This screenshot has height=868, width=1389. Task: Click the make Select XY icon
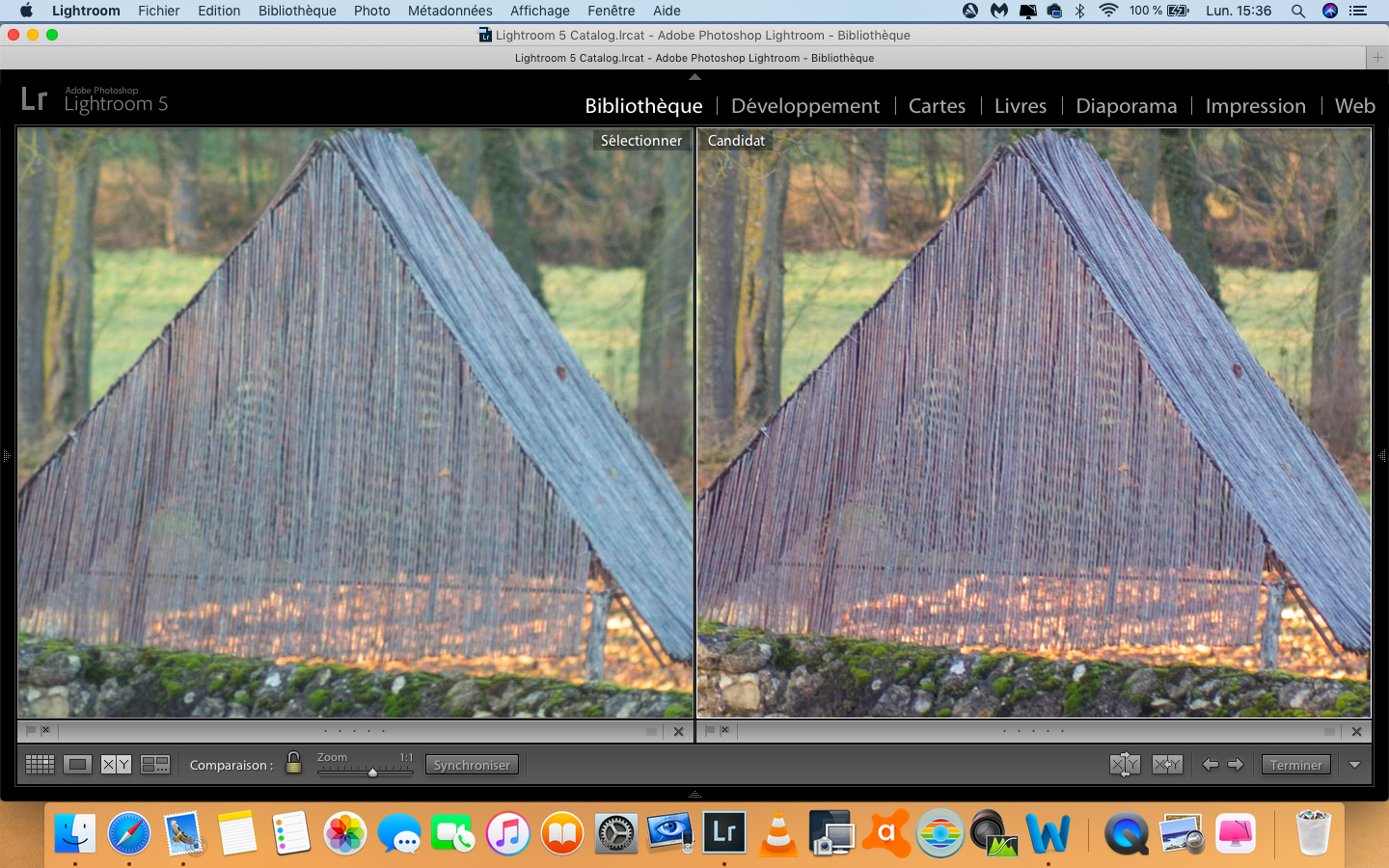[x=1167, y=765]
